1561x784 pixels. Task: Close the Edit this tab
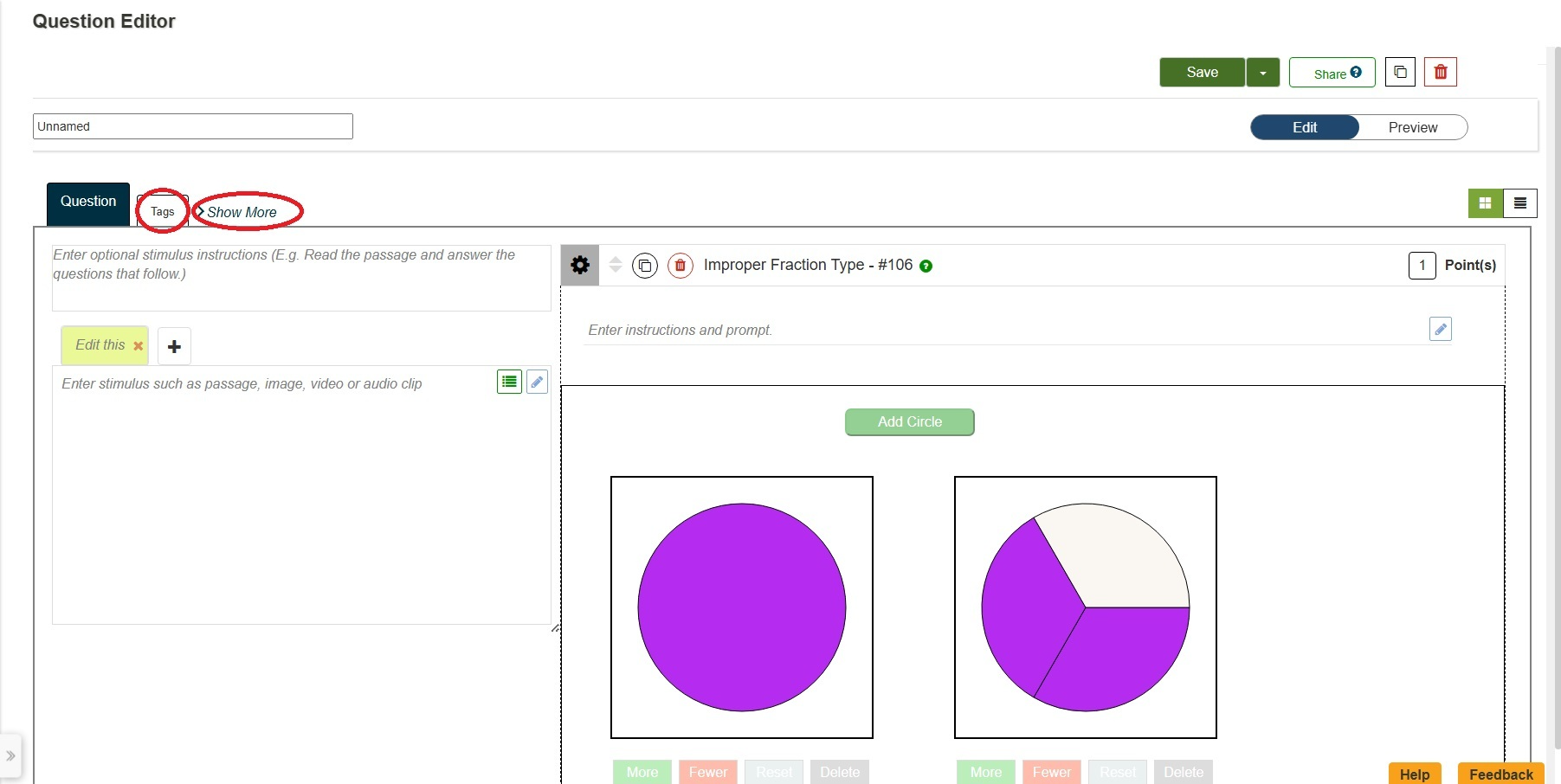138,345
